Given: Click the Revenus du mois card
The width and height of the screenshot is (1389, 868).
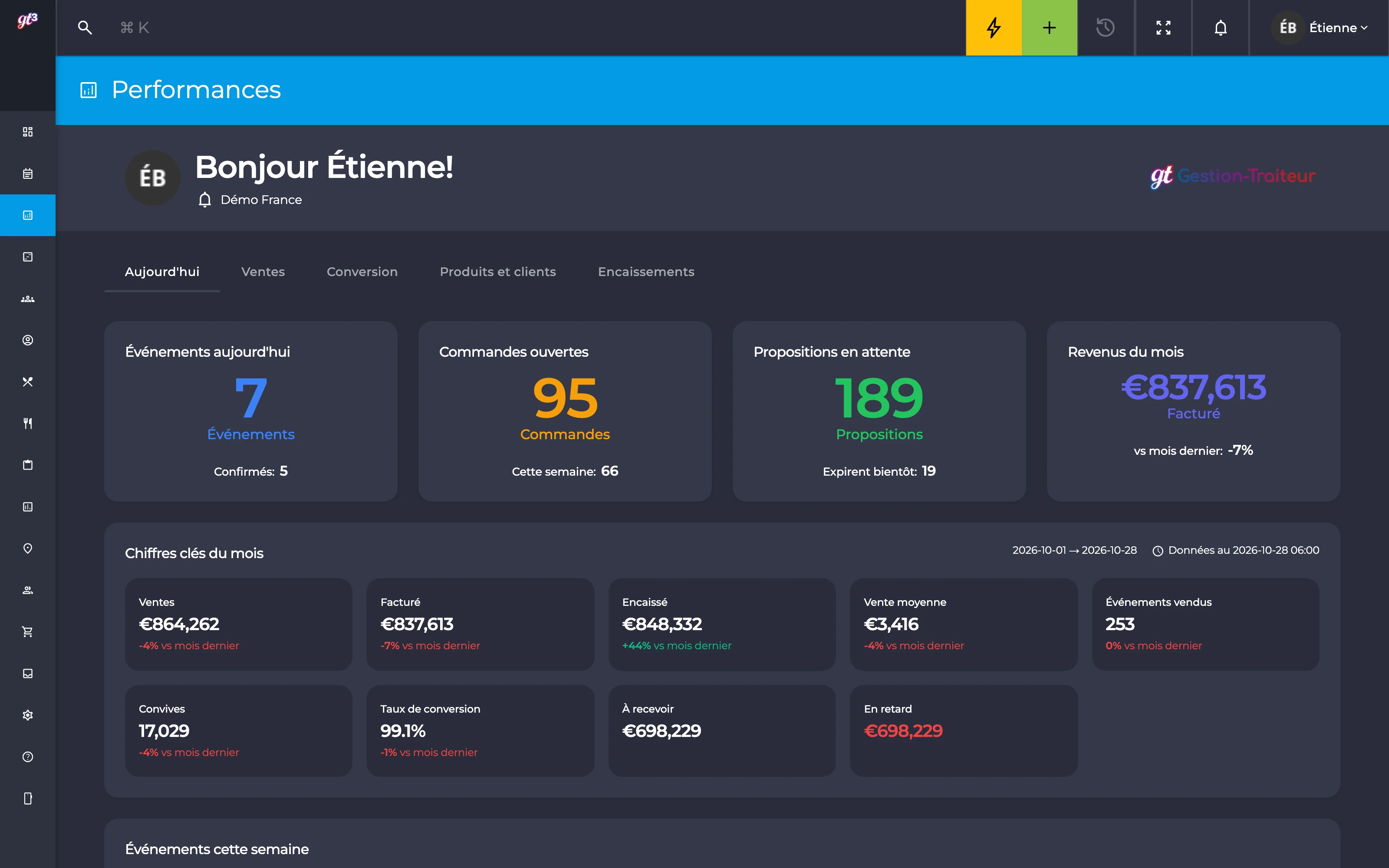Looking at the screenshot, I should [x=1193, y=411].
